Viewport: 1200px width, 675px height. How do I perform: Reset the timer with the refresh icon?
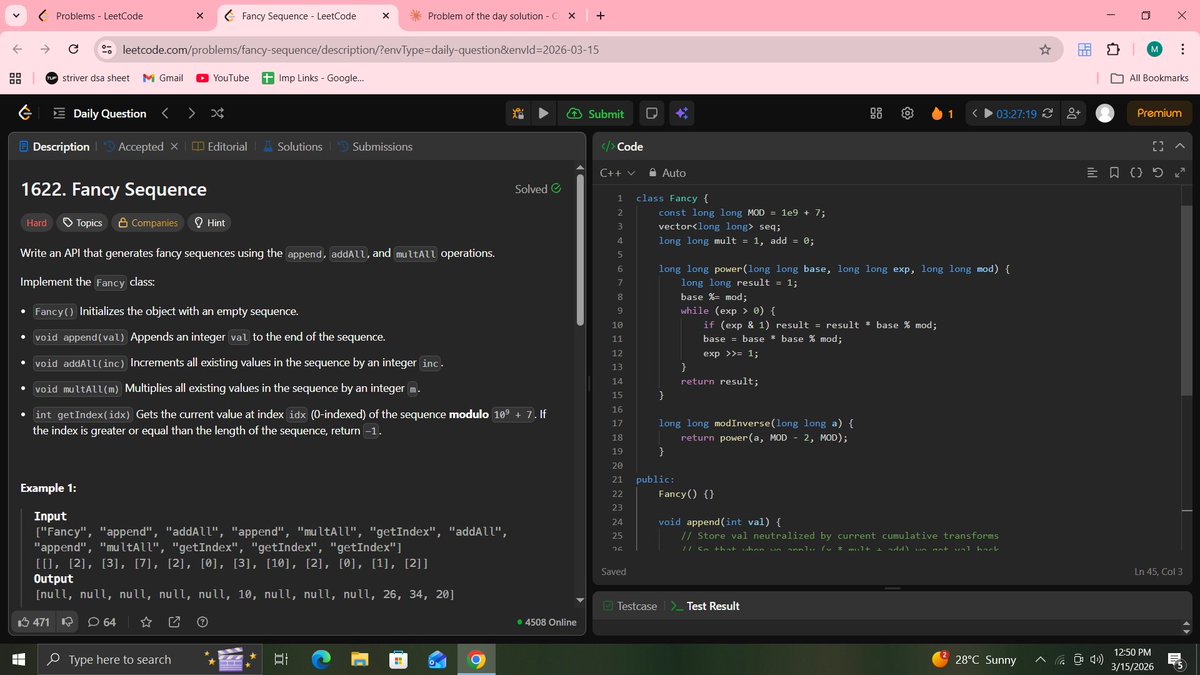[x=1046, y=113]
